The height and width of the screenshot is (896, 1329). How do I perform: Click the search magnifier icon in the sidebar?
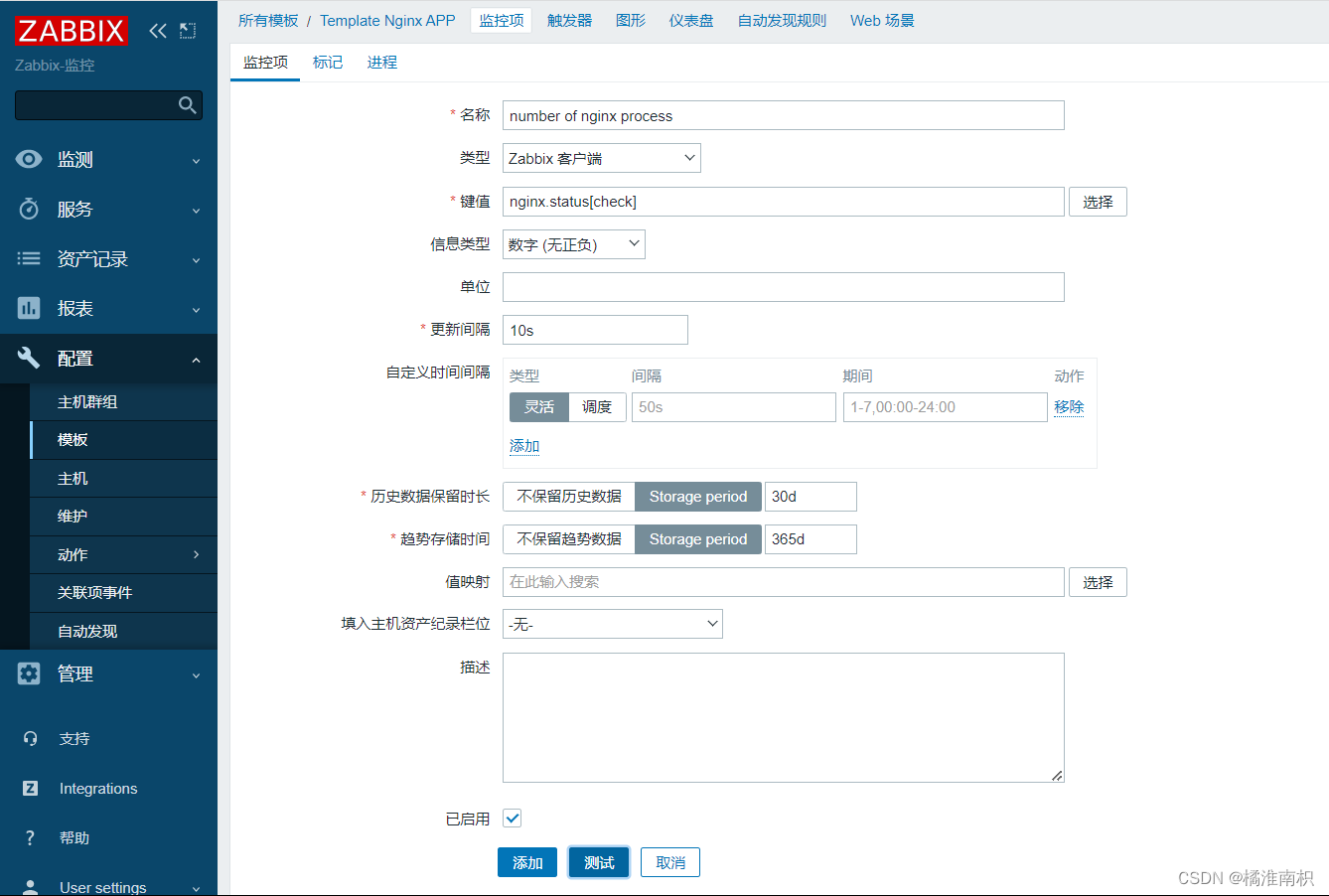pos(187,105)
